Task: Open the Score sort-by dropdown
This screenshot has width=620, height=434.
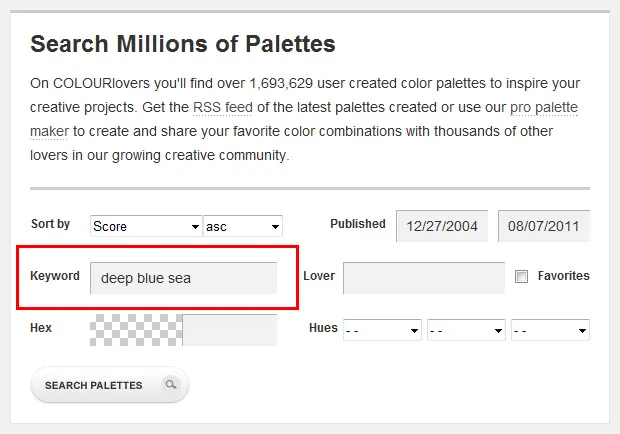Action: click(145, 226)
